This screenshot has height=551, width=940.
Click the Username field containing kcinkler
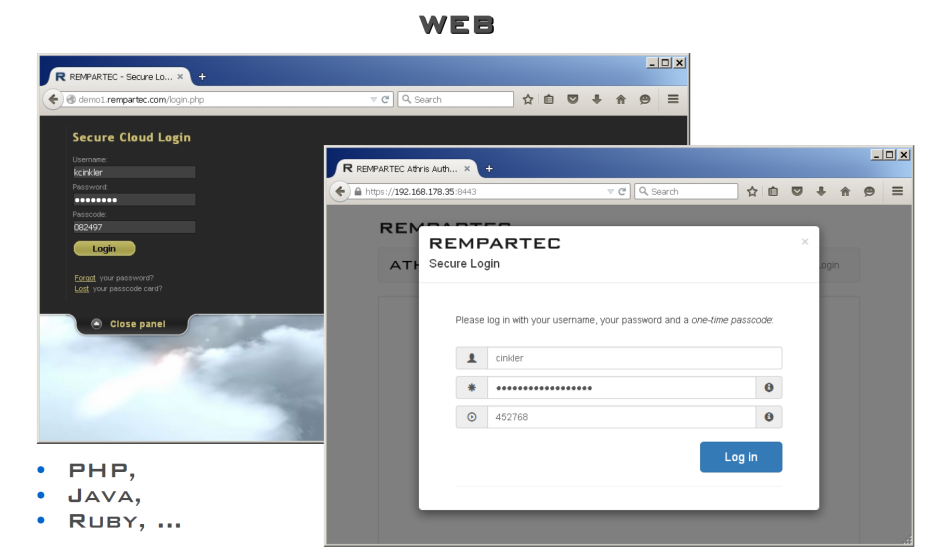134,172
